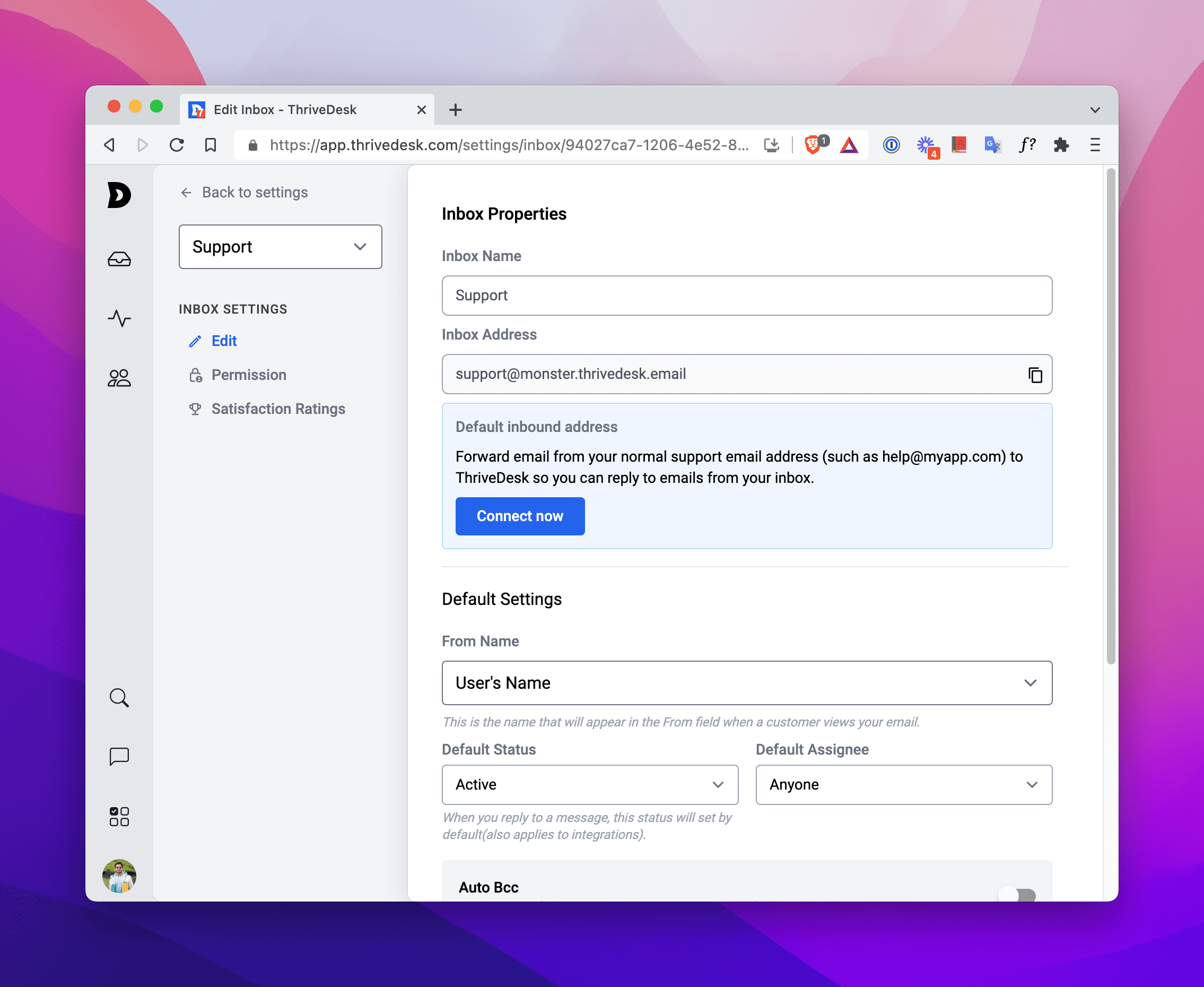
Task: Click the contacts/team icon in sidebar
Action: click(x=120, y=378)
